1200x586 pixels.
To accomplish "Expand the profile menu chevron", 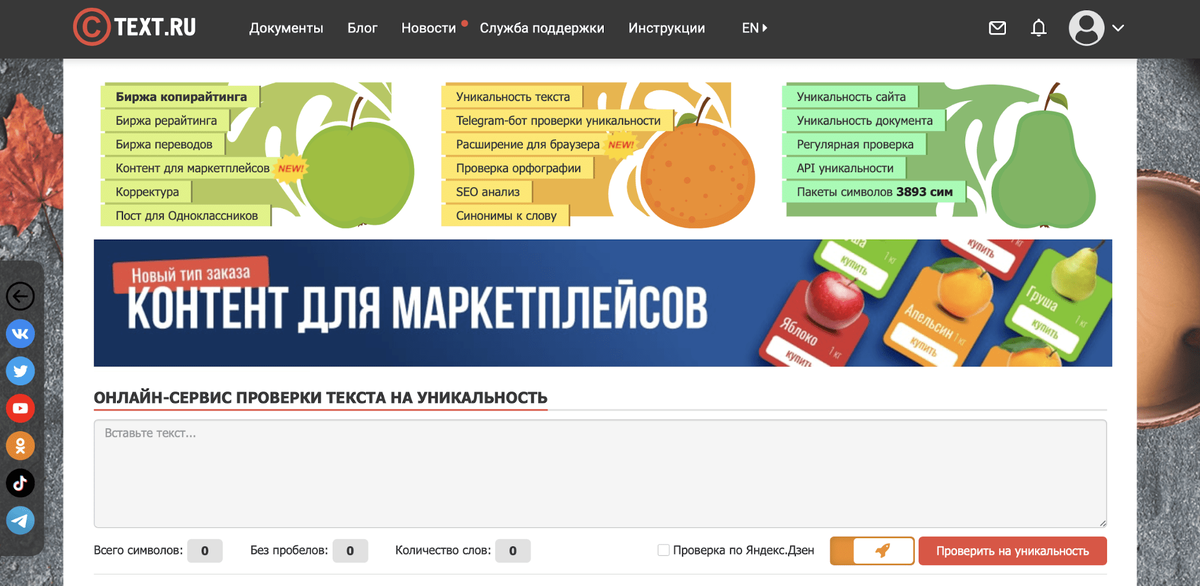I will (1117, 28).
